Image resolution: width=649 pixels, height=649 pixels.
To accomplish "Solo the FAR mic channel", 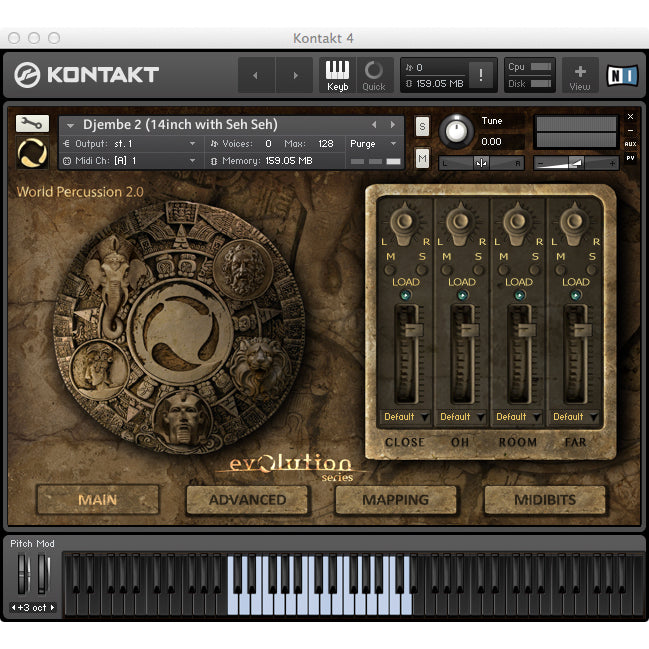I will [x=592, y=270].
